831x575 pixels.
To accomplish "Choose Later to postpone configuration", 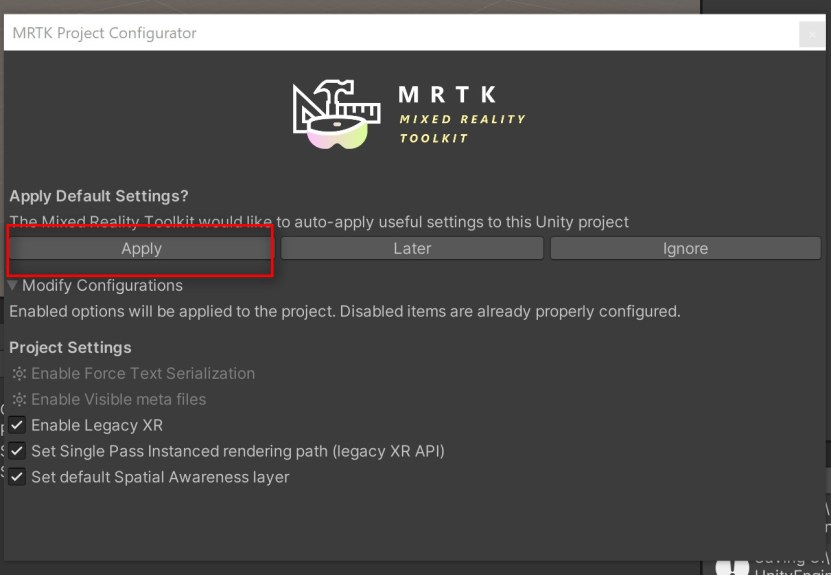I will [x=412, y=249].
